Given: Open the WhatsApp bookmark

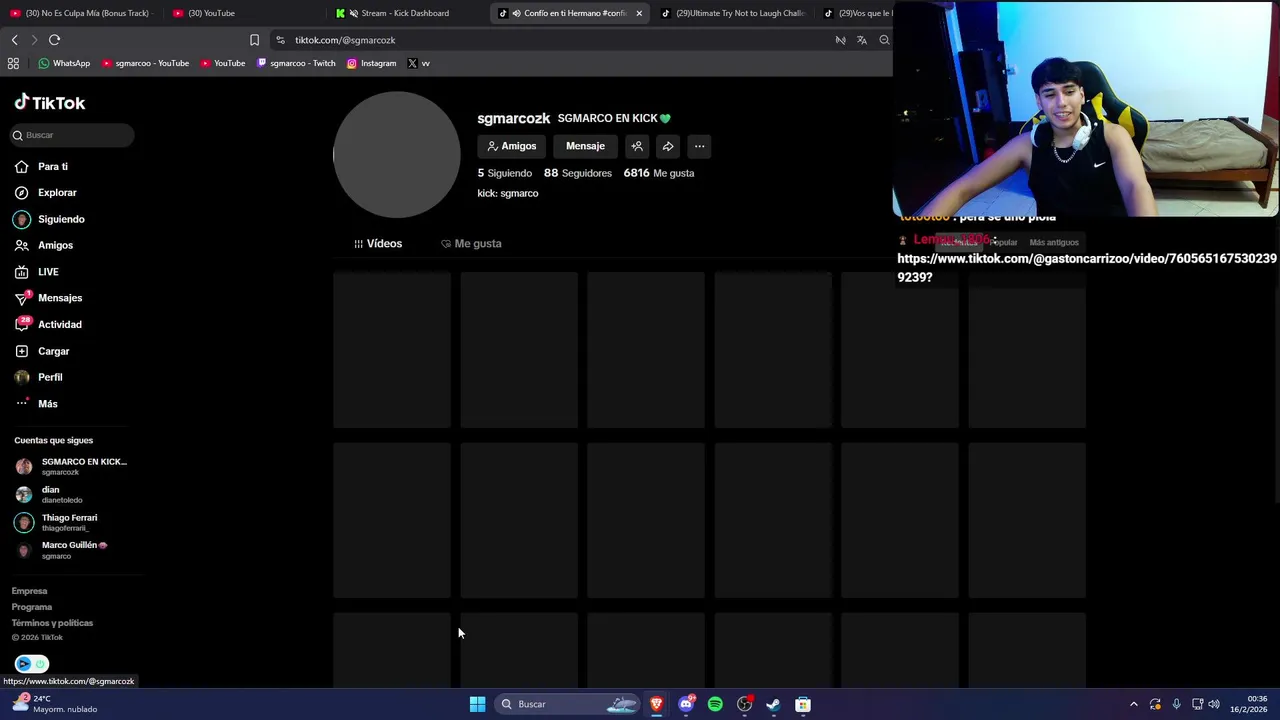Looking at the screenshot, I should [64, 63].
